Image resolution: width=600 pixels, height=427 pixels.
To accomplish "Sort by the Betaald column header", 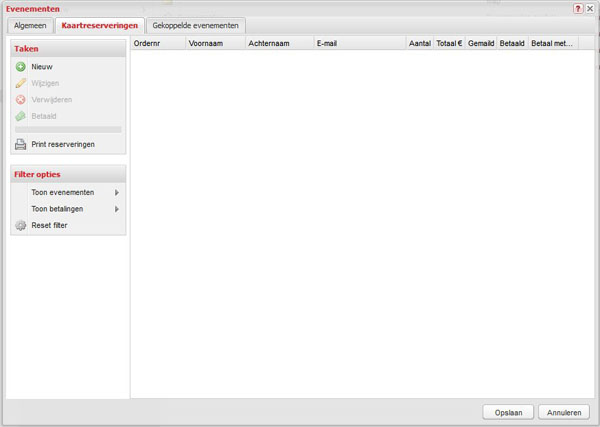I will click(x=512, y=43).
